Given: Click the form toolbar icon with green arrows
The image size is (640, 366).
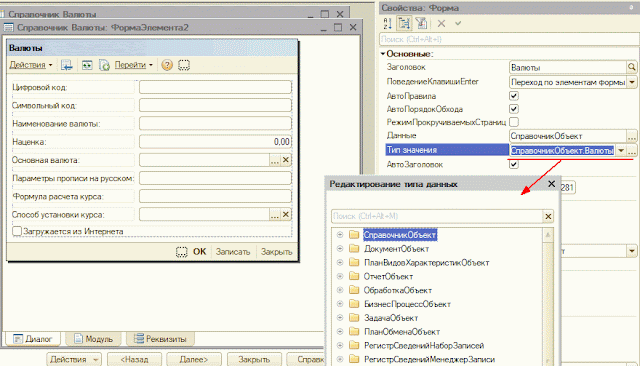Looking at the screenshot, I should click(87, 65).
